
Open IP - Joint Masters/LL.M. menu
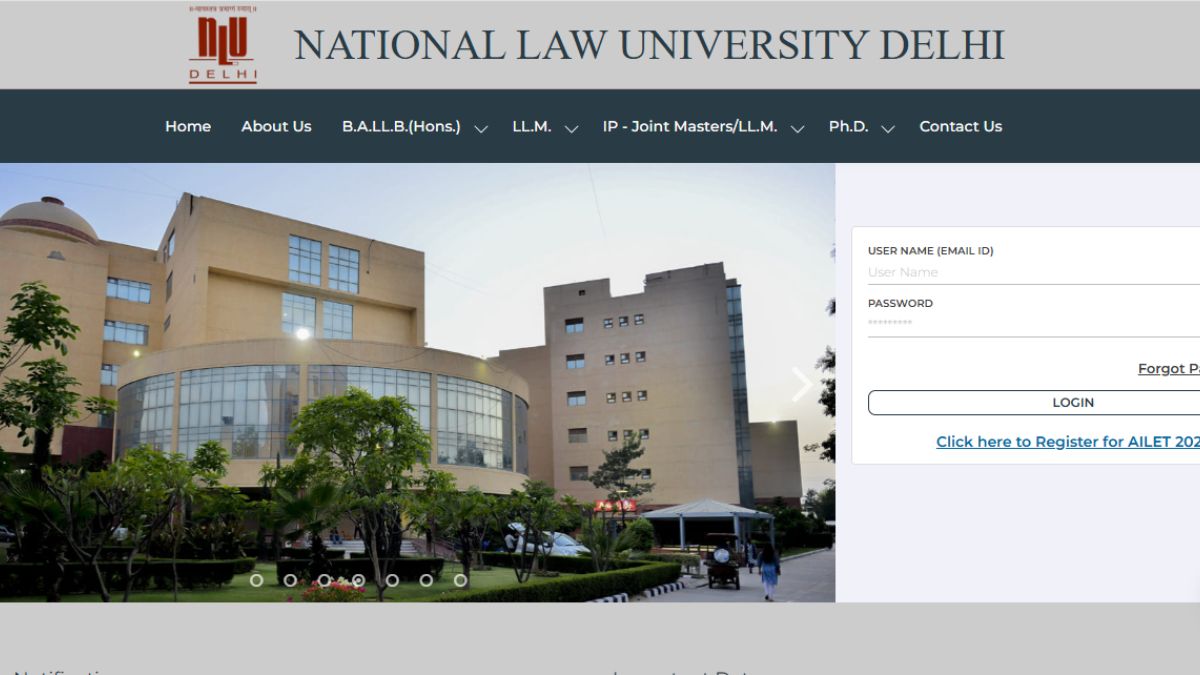(690, 126)
